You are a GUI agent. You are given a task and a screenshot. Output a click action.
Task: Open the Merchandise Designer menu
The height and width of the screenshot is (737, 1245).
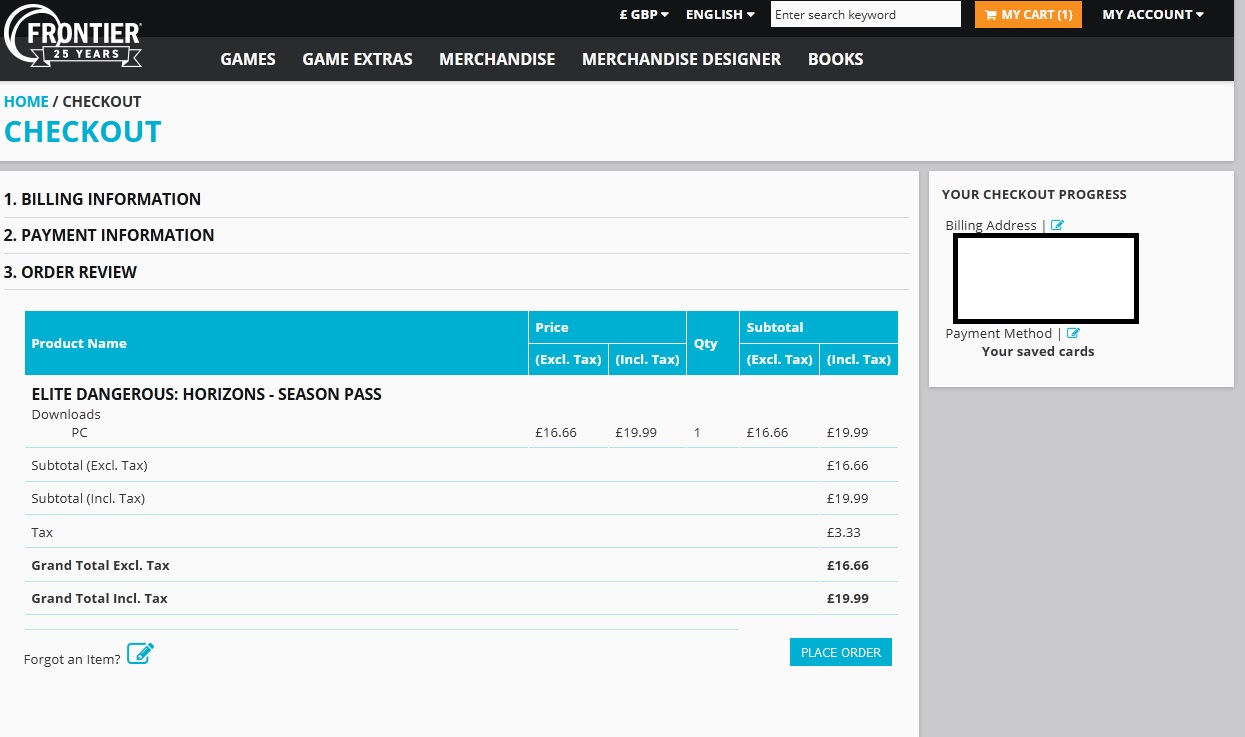[x=681, y=59]
